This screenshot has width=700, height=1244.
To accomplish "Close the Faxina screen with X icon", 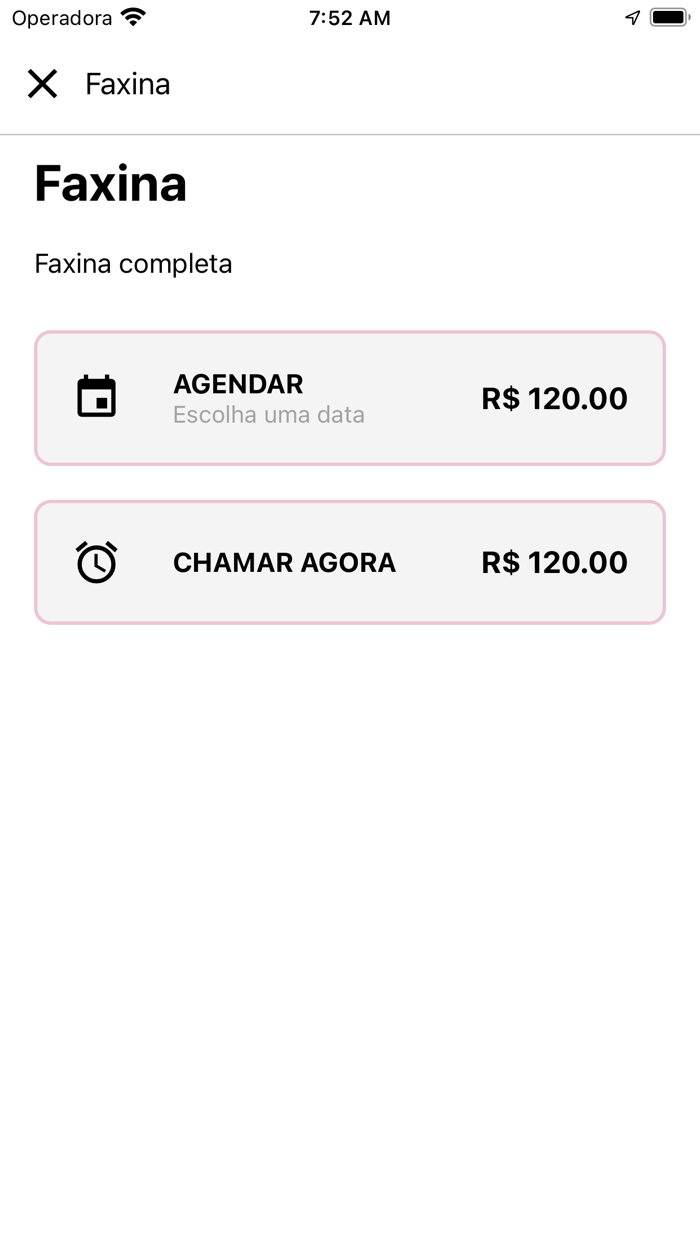I will (x=42, y=84).
